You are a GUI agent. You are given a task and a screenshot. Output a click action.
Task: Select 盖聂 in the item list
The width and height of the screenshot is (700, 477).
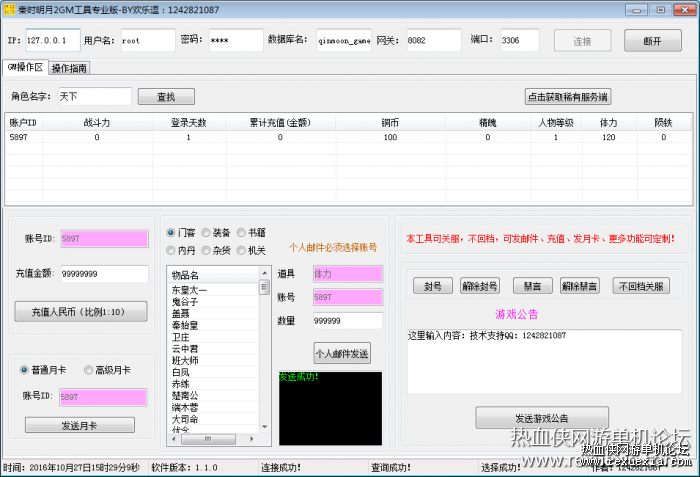click(213, 314)
